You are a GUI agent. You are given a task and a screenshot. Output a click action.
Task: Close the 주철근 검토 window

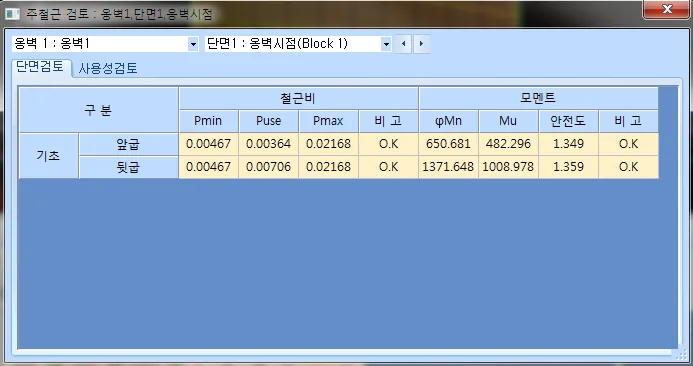667,9
